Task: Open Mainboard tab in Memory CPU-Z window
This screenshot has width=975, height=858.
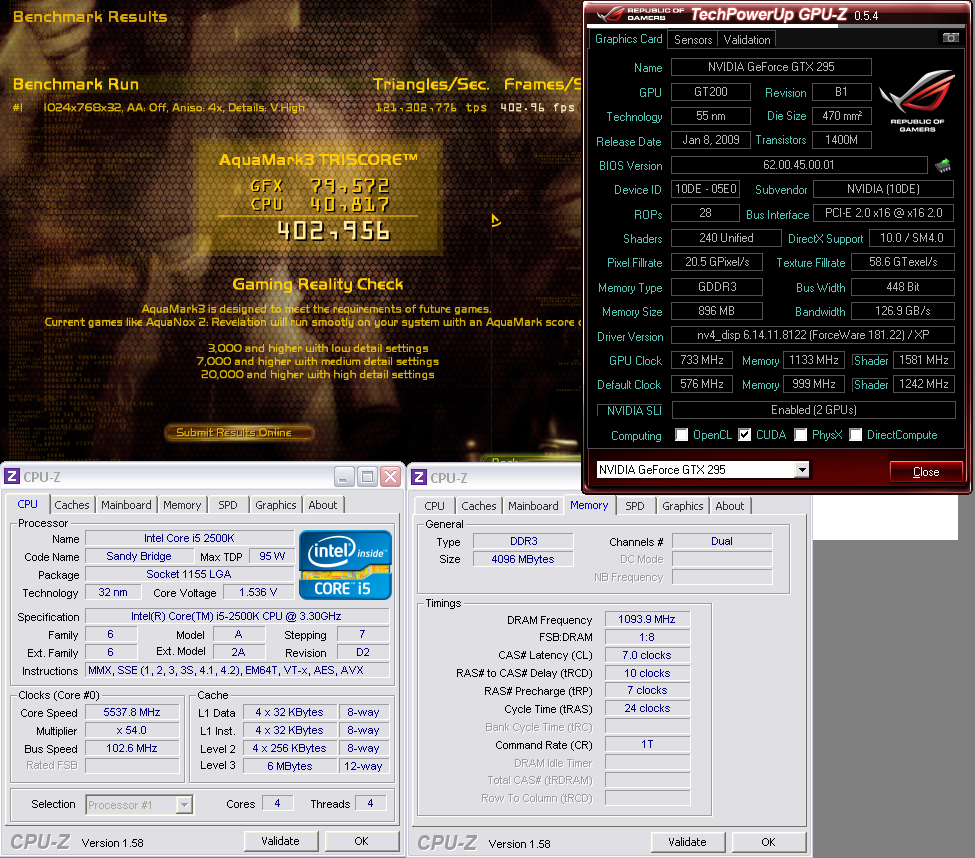Action: click(533, 506)
